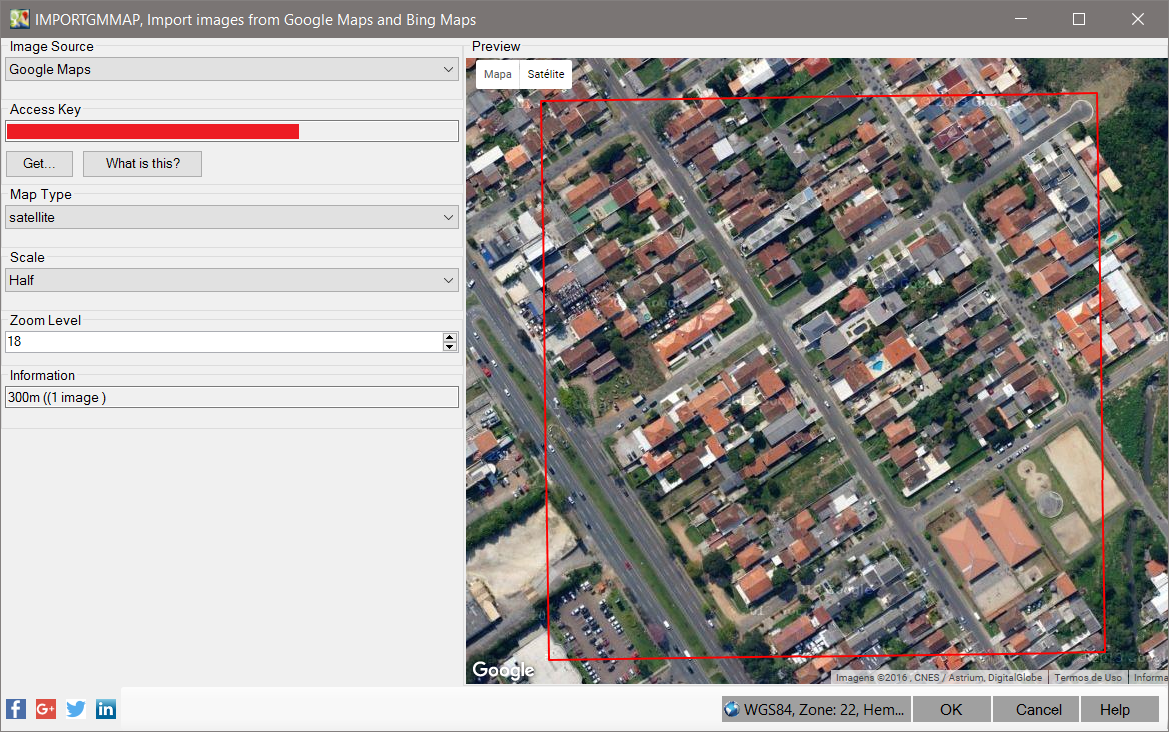
Task: Click the IMPORTGMMAP app icon in title bar
Action: tap(19, 19)
